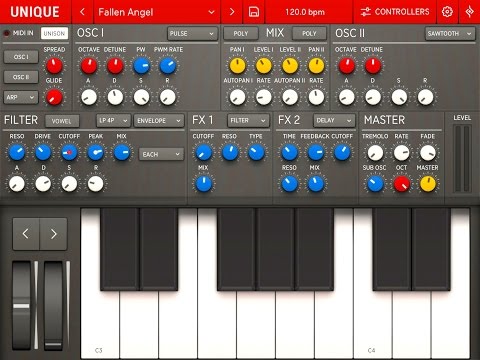Click the LEVEL I knob

pos(264,66)
